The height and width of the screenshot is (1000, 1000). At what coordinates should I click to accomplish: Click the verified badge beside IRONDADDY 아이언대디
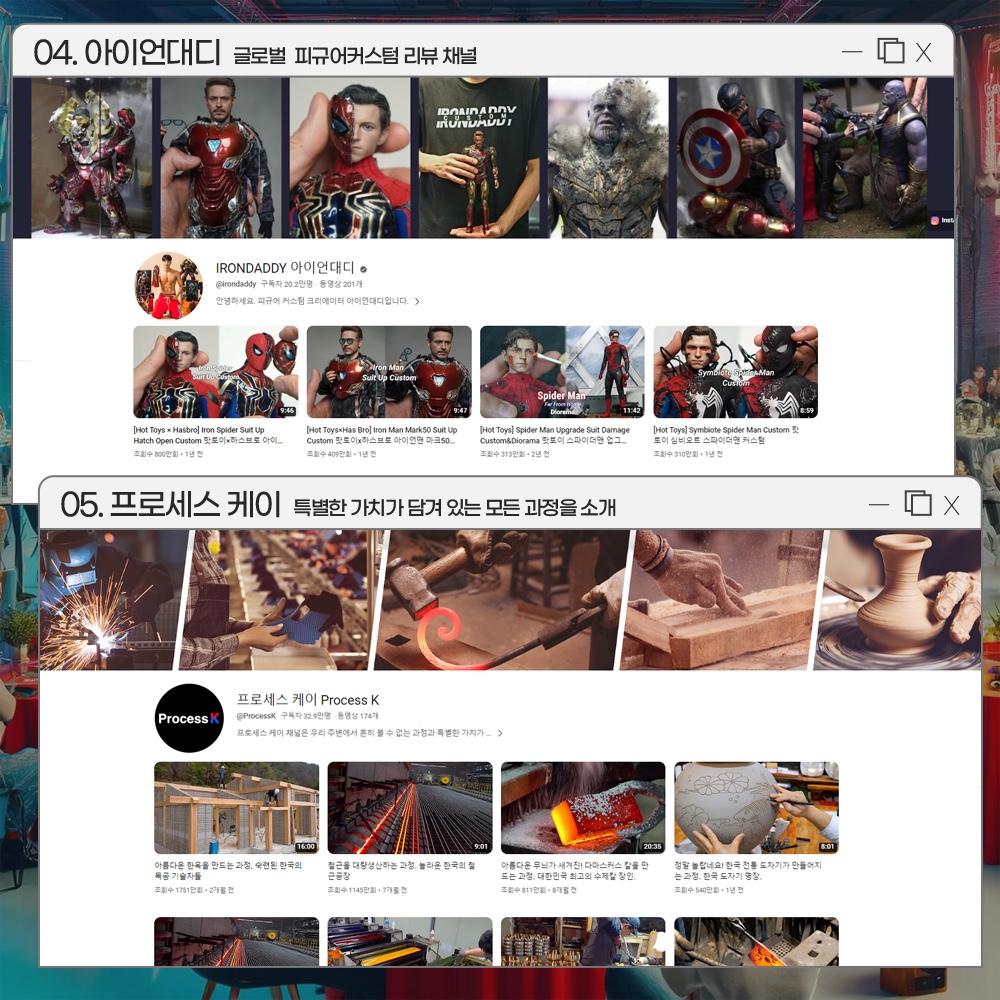click(x=364, y=269)
